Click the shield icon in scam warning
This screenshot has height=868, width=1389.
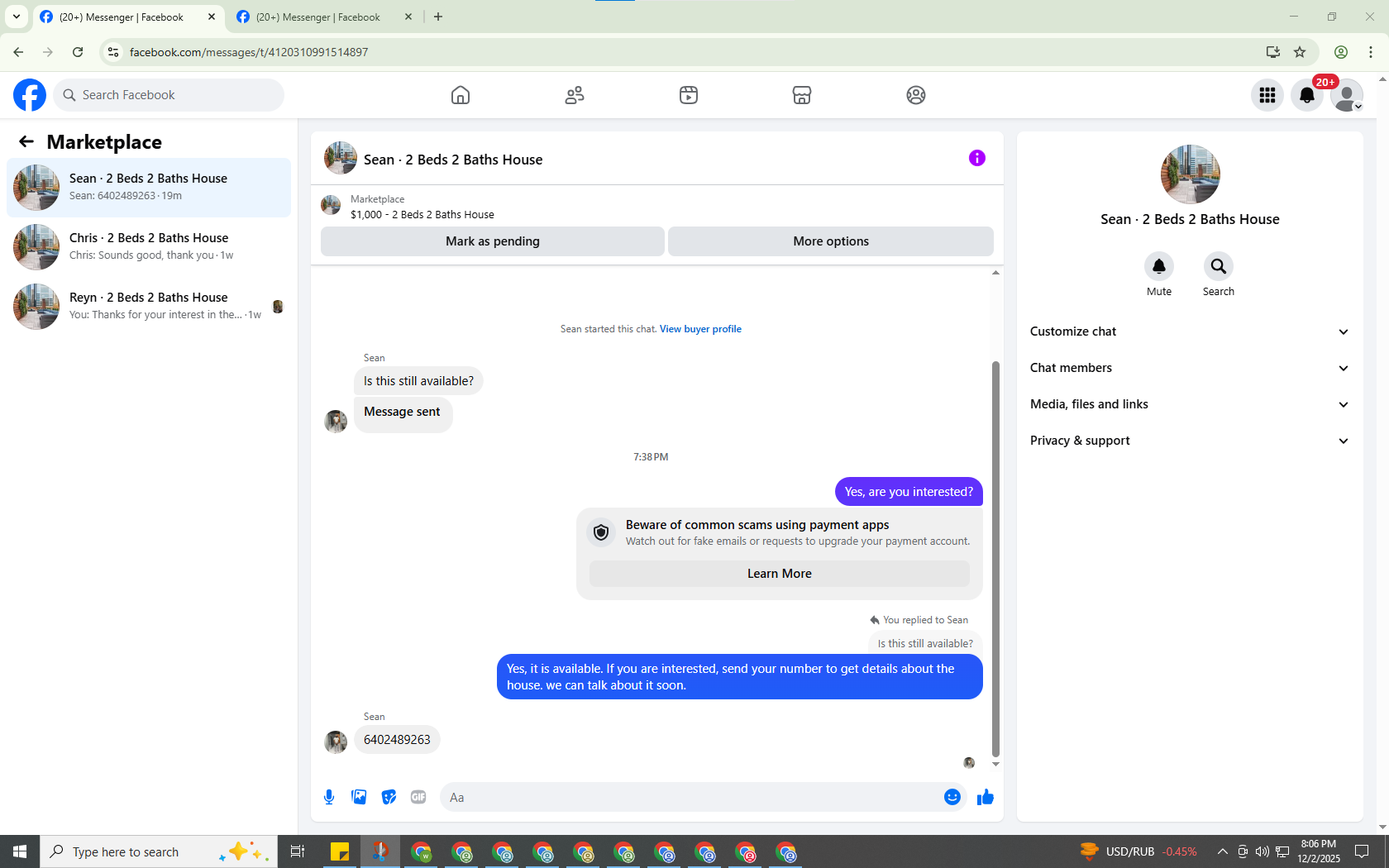pyautogui.click(x=601, y=532)
